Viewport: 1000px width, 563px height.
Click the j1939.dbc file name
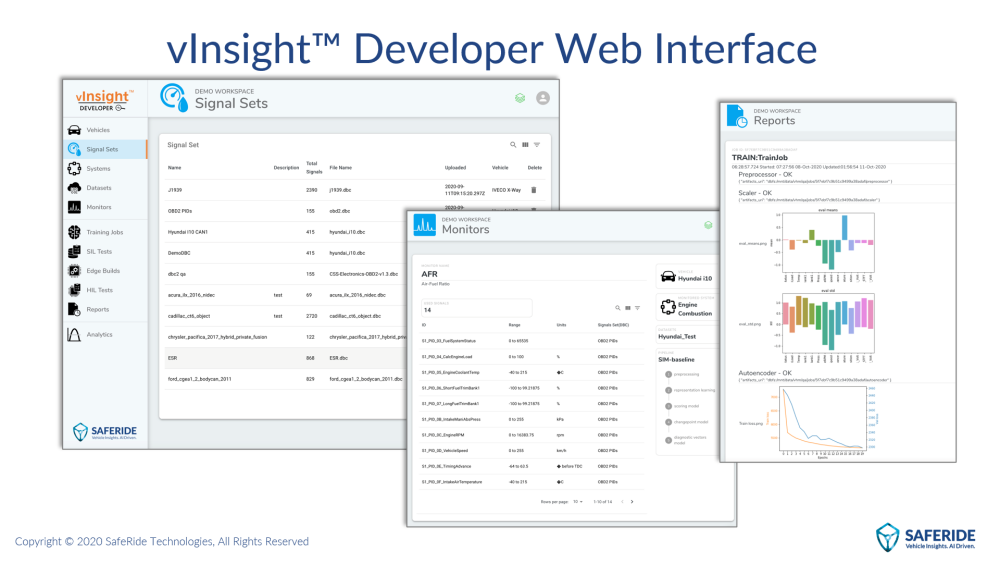click(340, 190)
